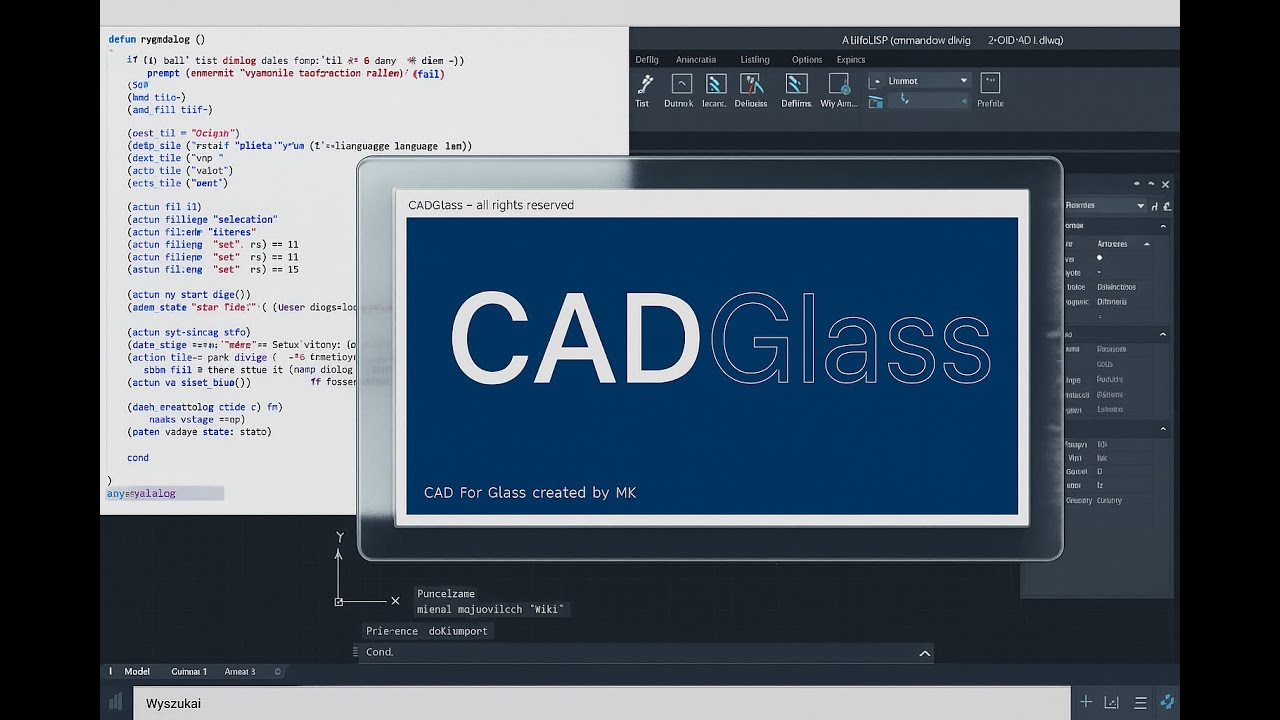Click 'mienal majuovilcch "Wiki"' text
Image resolution: width=1280 pixels, height=720 pixels.
coord(491,609)
